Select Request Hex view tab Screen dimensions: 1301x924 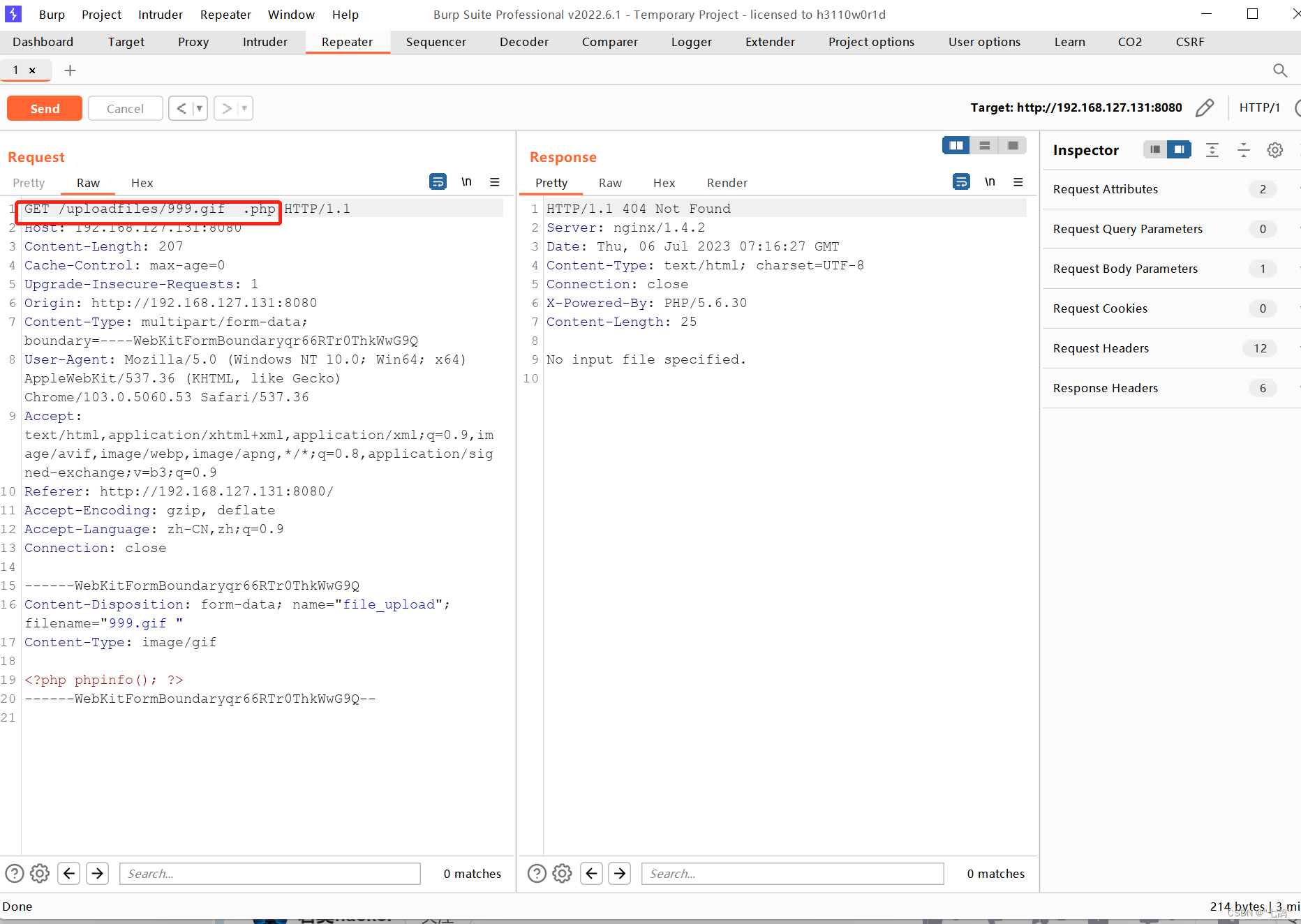[x=142, y=183]
